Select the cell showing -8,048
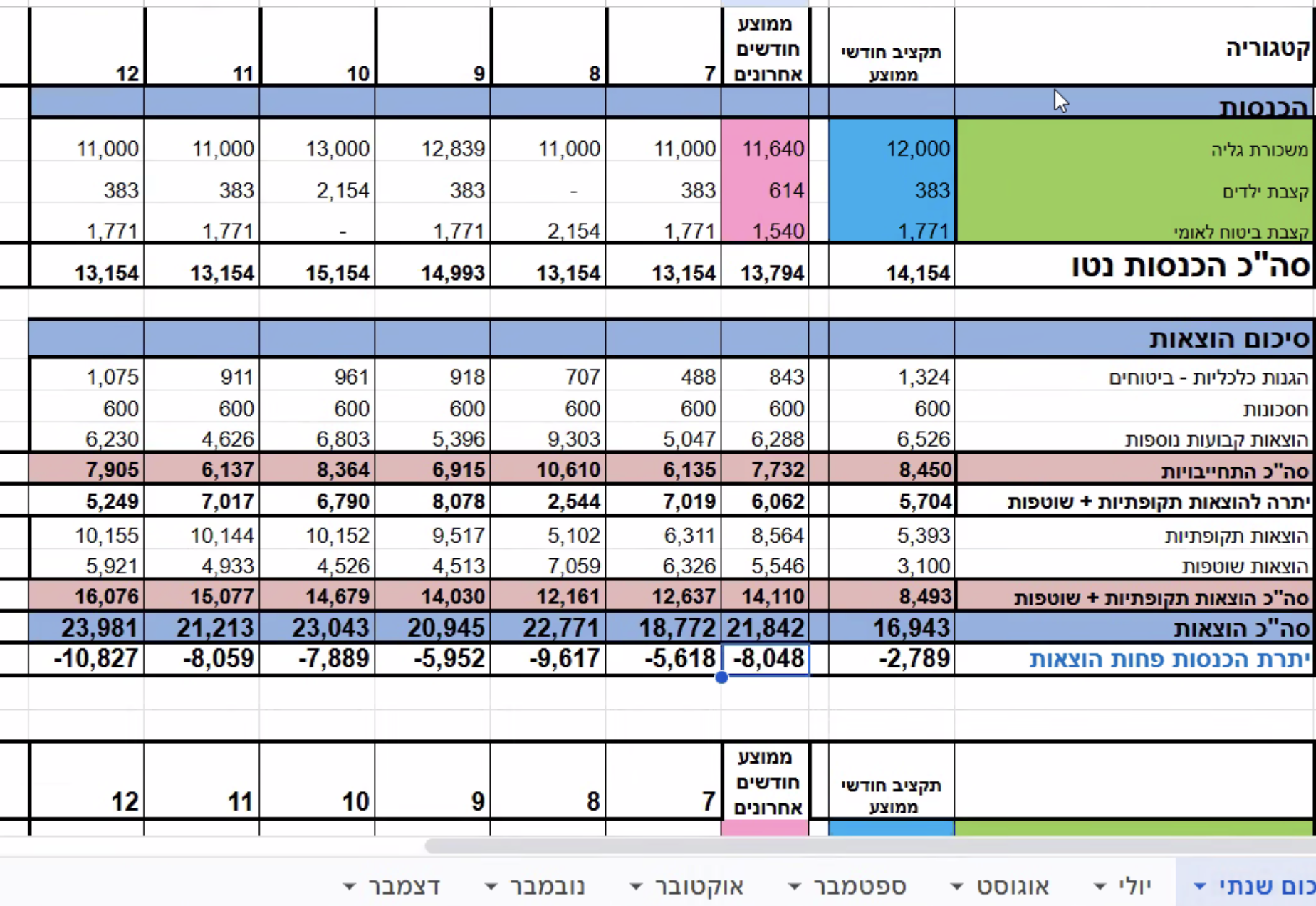This screenshot has height=906, width=1316. click(x=766, y=659)
